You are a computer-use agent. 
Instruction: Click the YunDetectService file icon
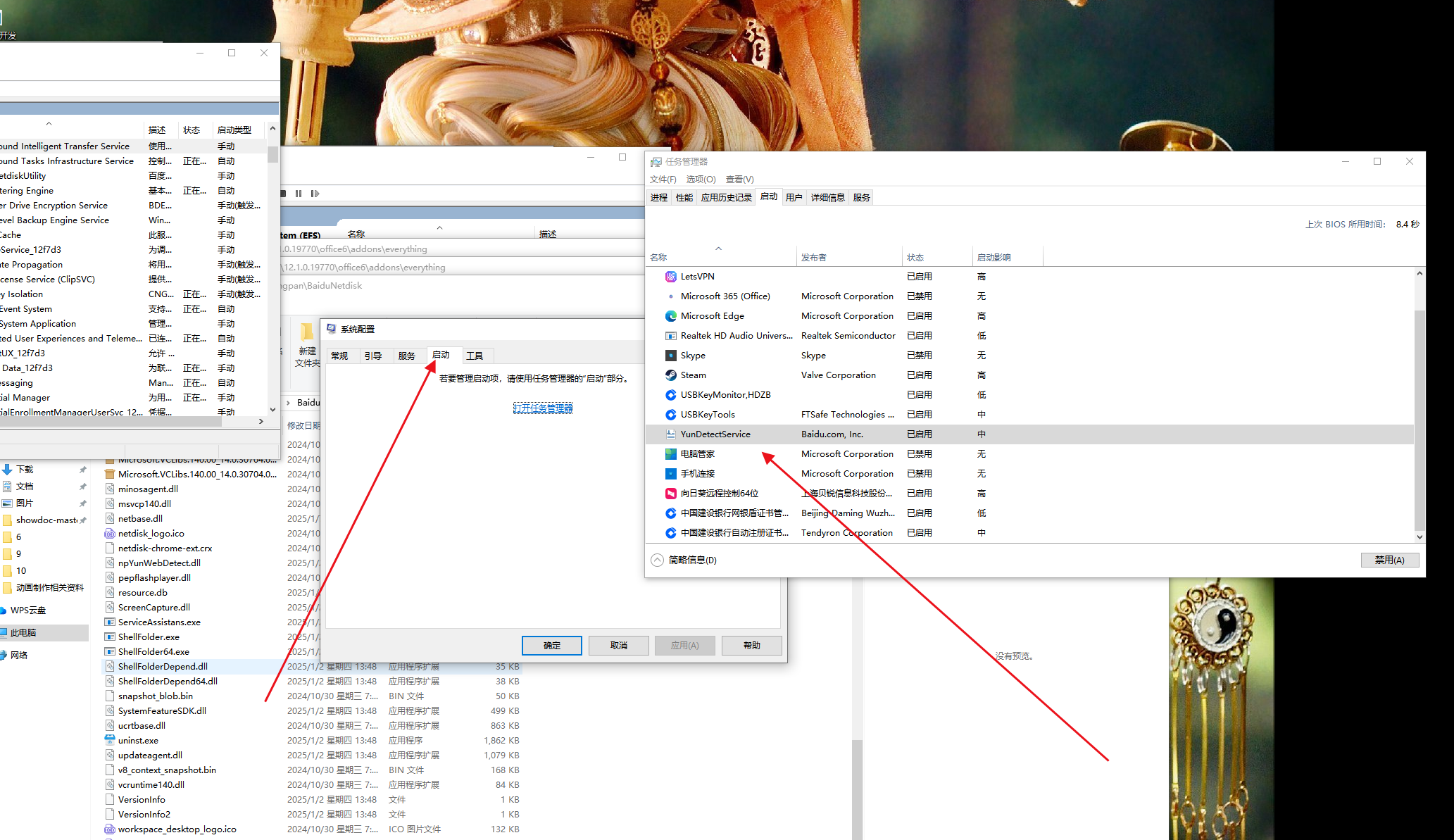point(670,434)
